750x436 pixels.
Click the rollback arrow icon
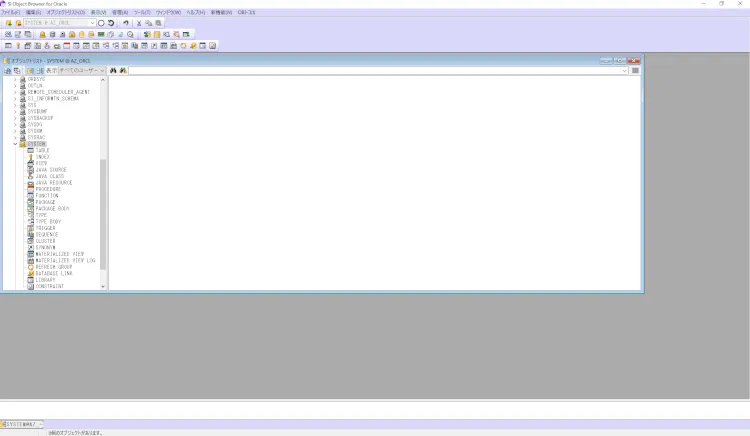point(111,23)
